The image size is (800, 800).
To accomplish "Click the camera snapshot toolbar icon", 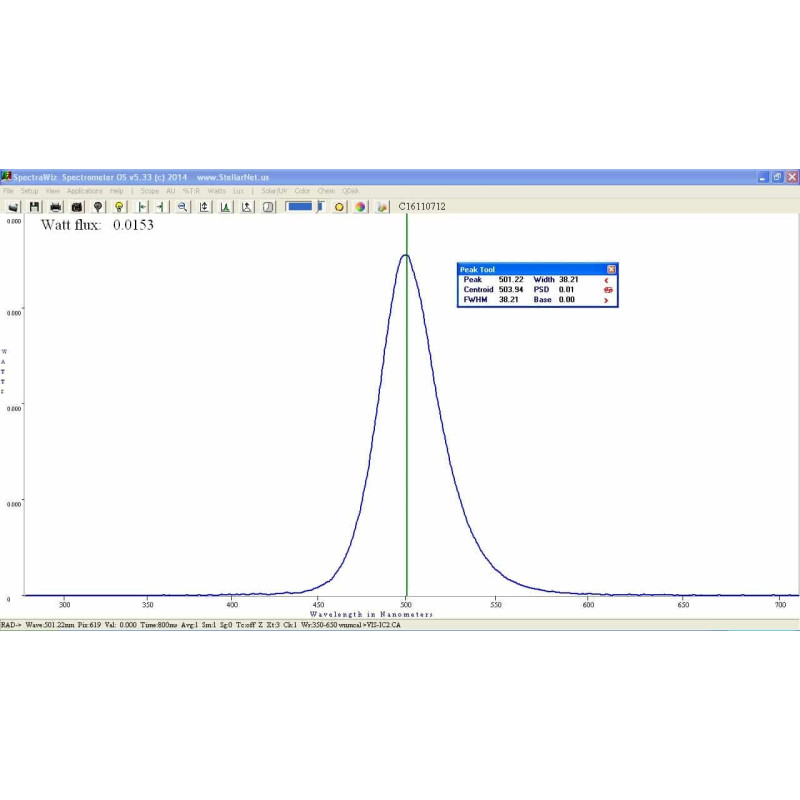I will coord(76,207).
